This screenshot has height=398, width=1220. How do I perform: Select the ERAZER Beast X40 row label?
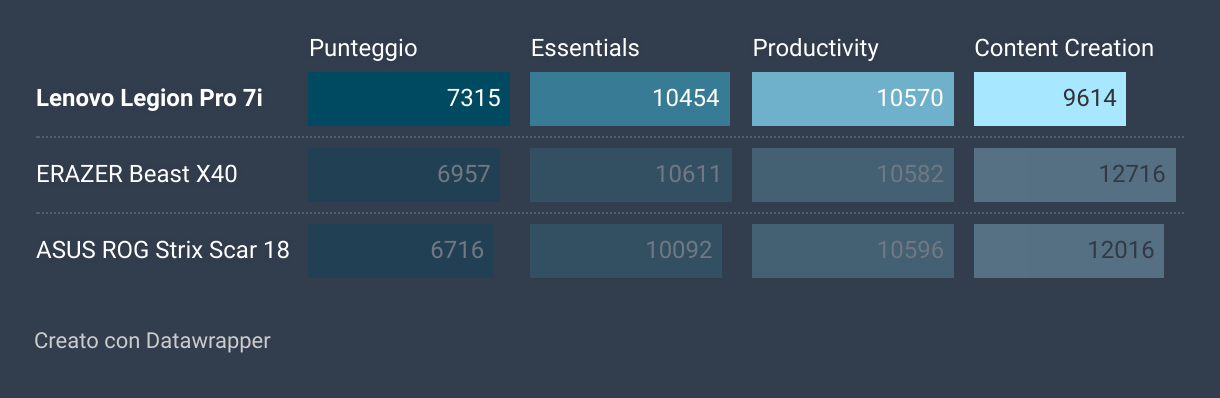(137, 174)
